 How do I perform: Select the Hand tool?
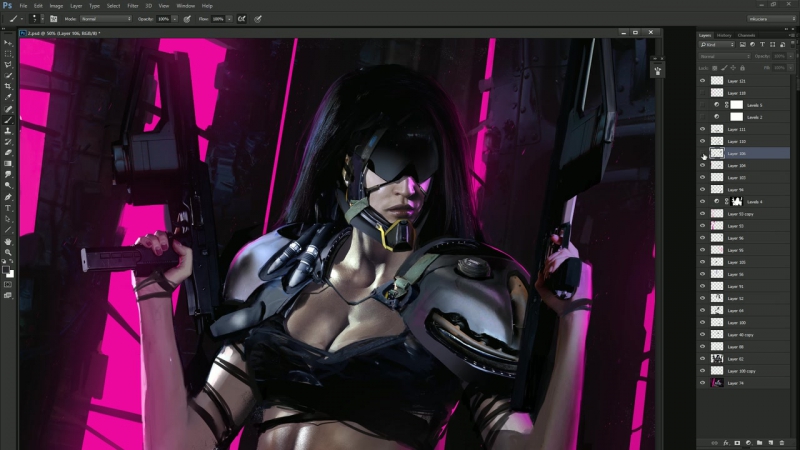[8, 241]
